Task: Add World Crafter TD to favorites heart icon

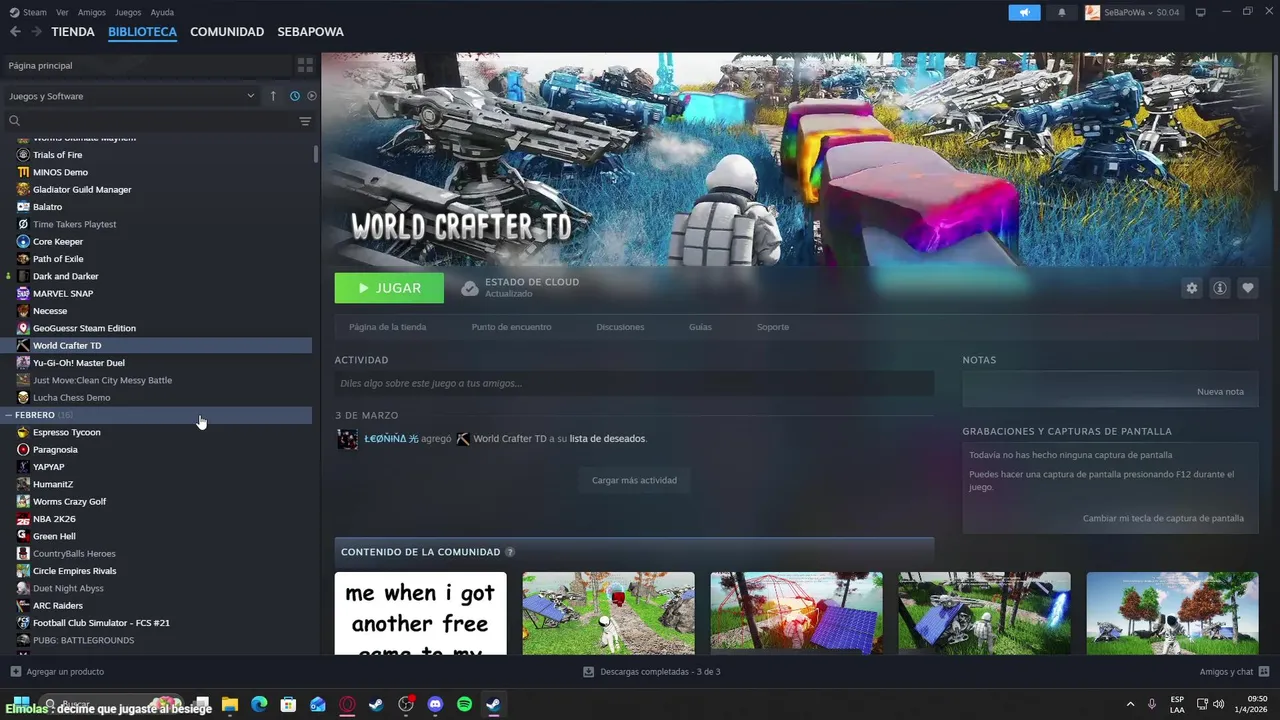Action: [1248, 288]
